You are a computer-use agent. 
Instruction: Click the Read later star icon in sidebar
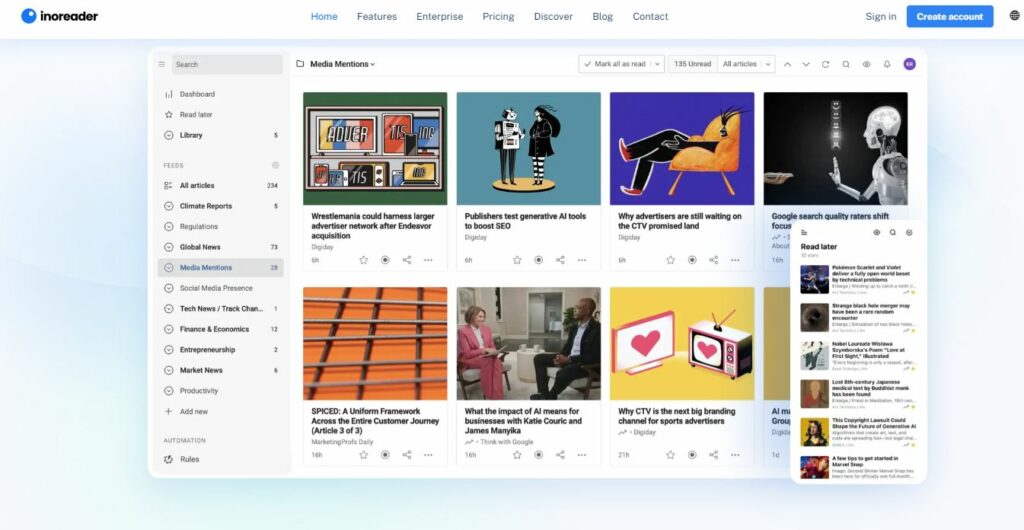coord(168,114)
